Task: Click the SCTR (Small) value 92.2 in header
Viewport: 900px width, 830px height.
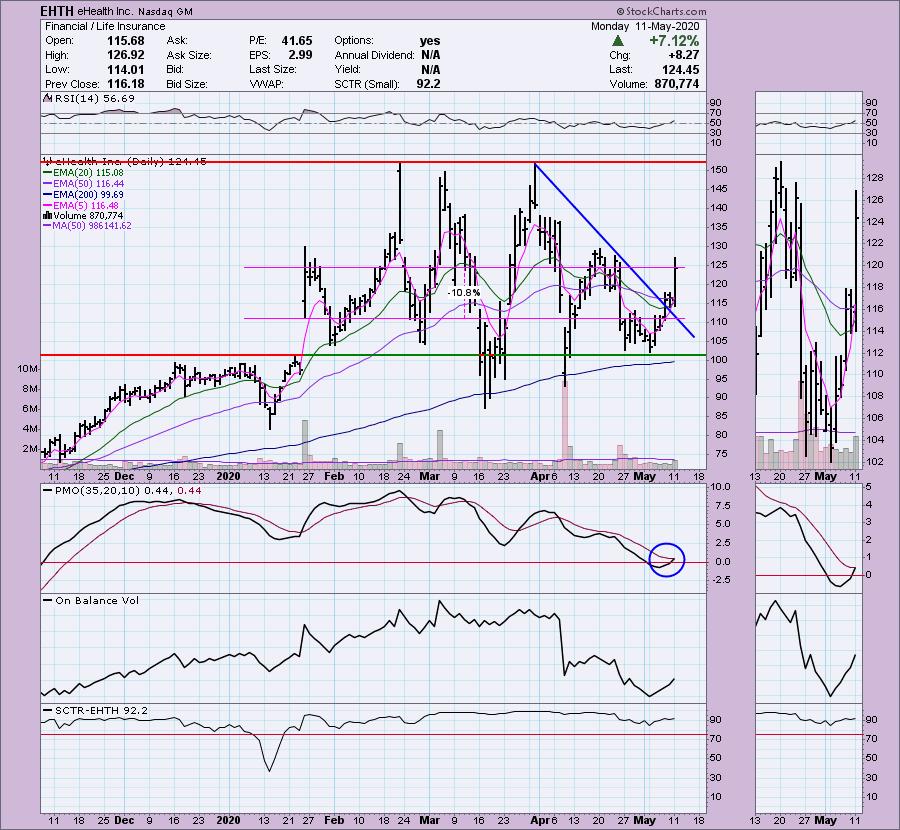Action: click(428, 84)
